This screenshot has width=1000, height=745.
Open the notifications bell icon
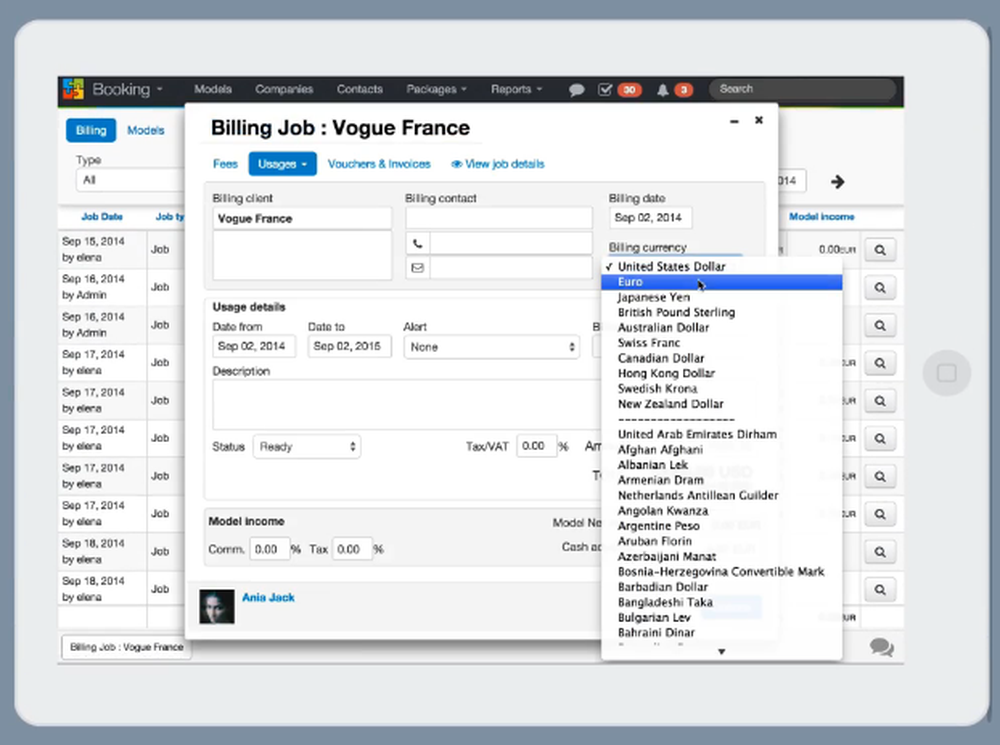coord(663,90)
